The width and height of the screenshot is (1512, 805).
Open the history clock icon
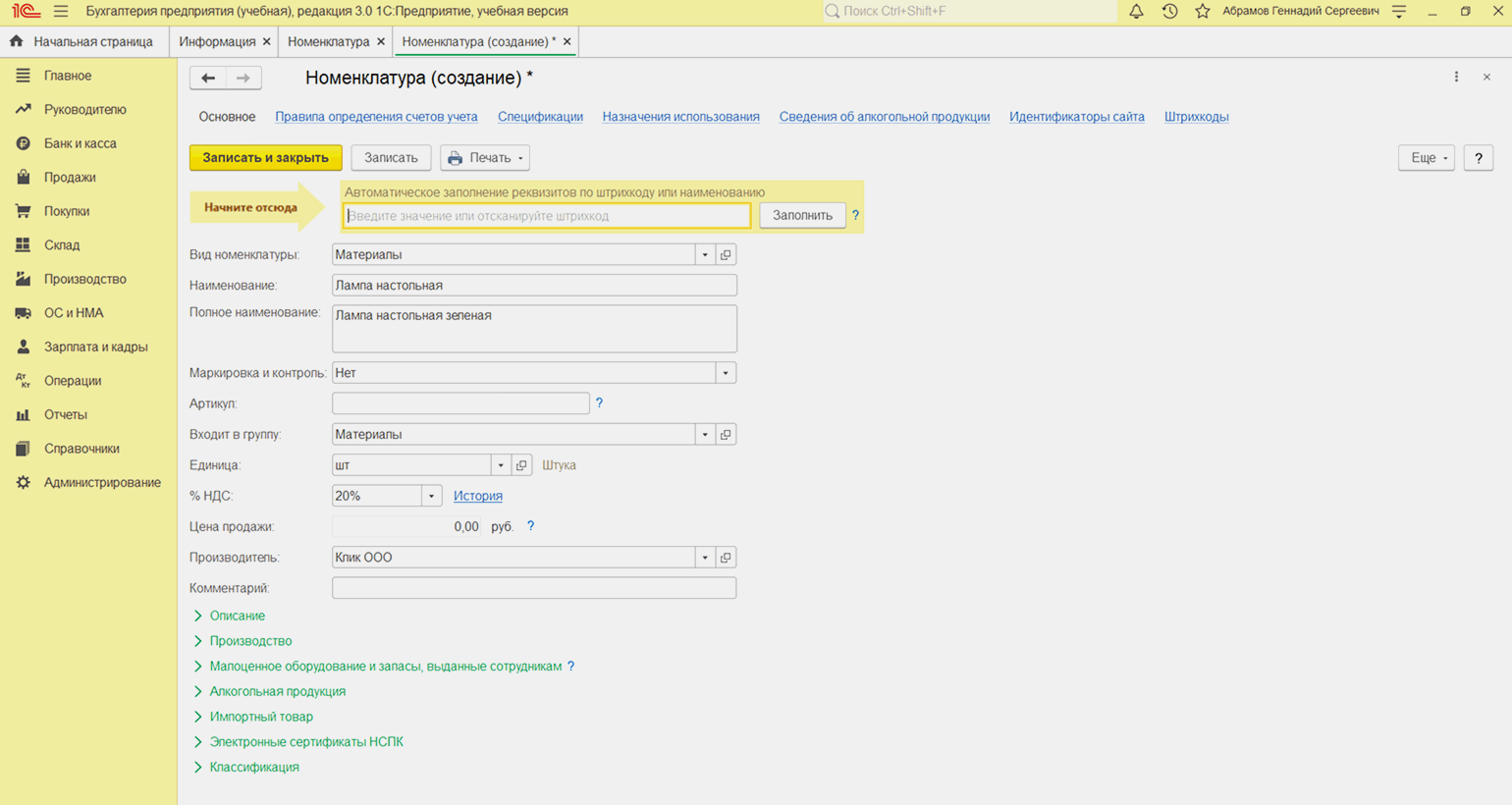(1169, 12)
